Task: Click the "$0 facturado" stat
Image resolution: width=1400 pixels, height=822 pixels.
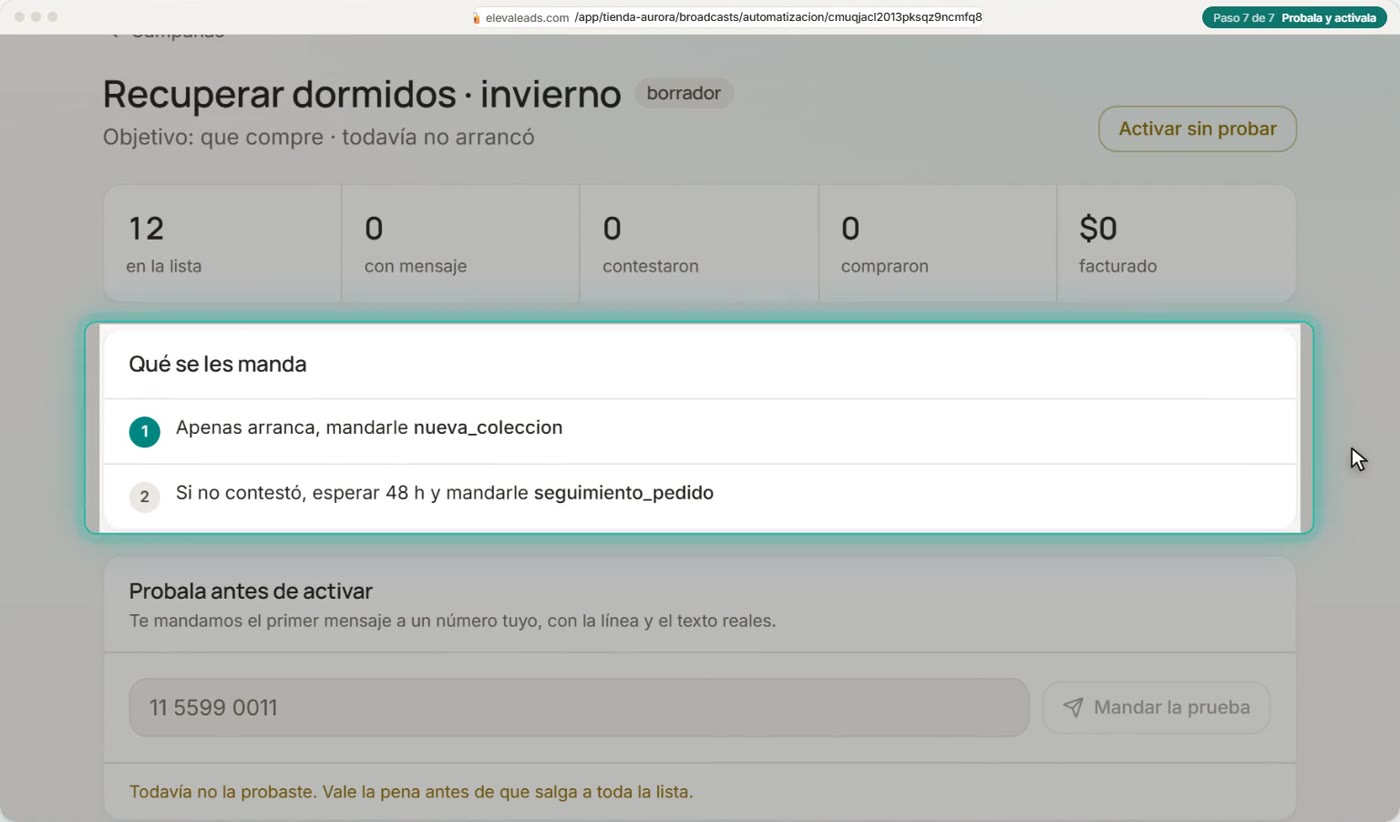Action: (x=1176, y=243)
